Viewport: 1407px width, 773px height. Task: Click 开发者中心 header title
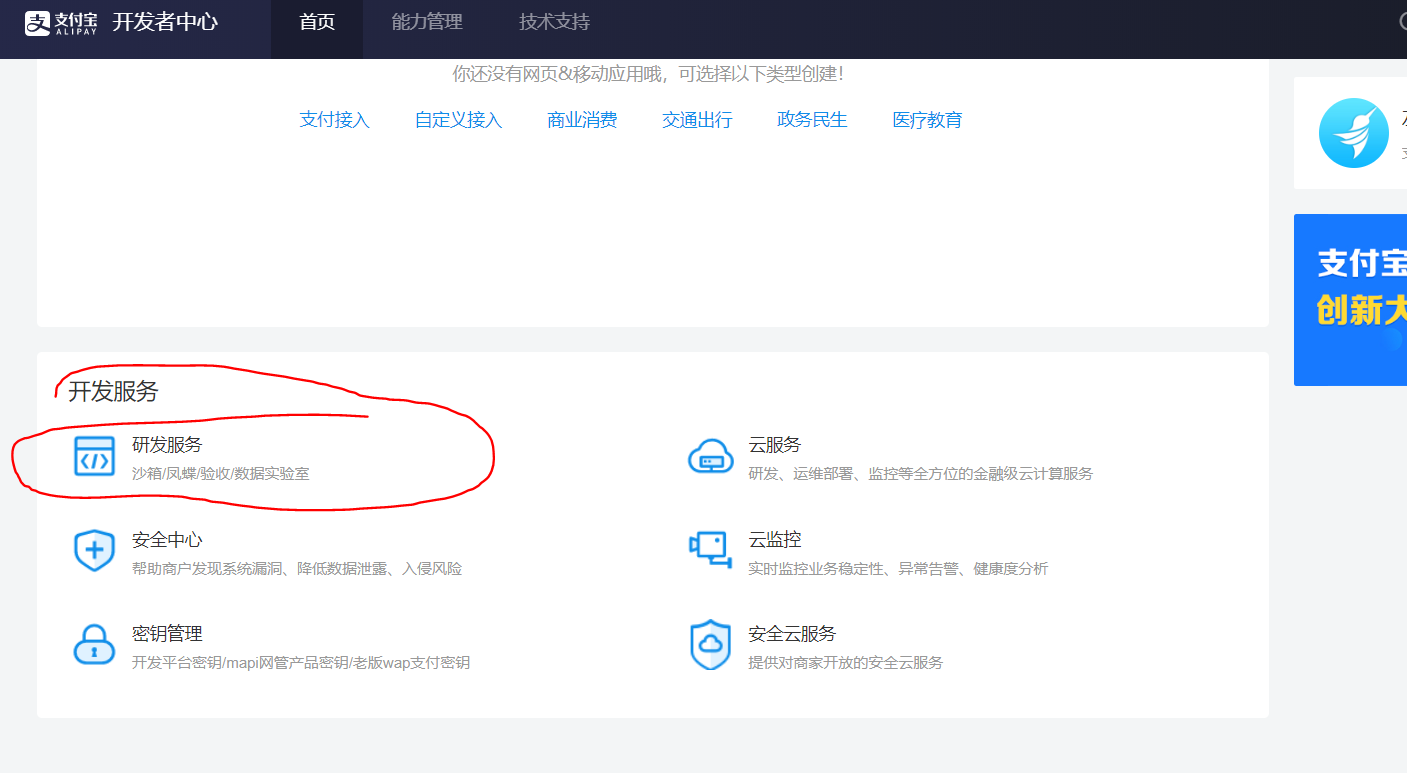[165, 22]
